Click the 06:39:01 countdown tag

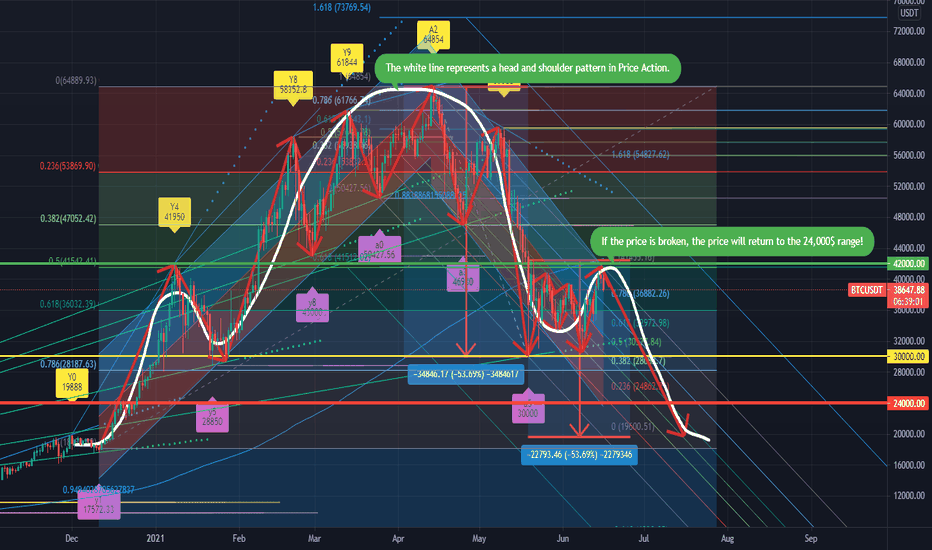pyautogui.click(x=908, y=301)
